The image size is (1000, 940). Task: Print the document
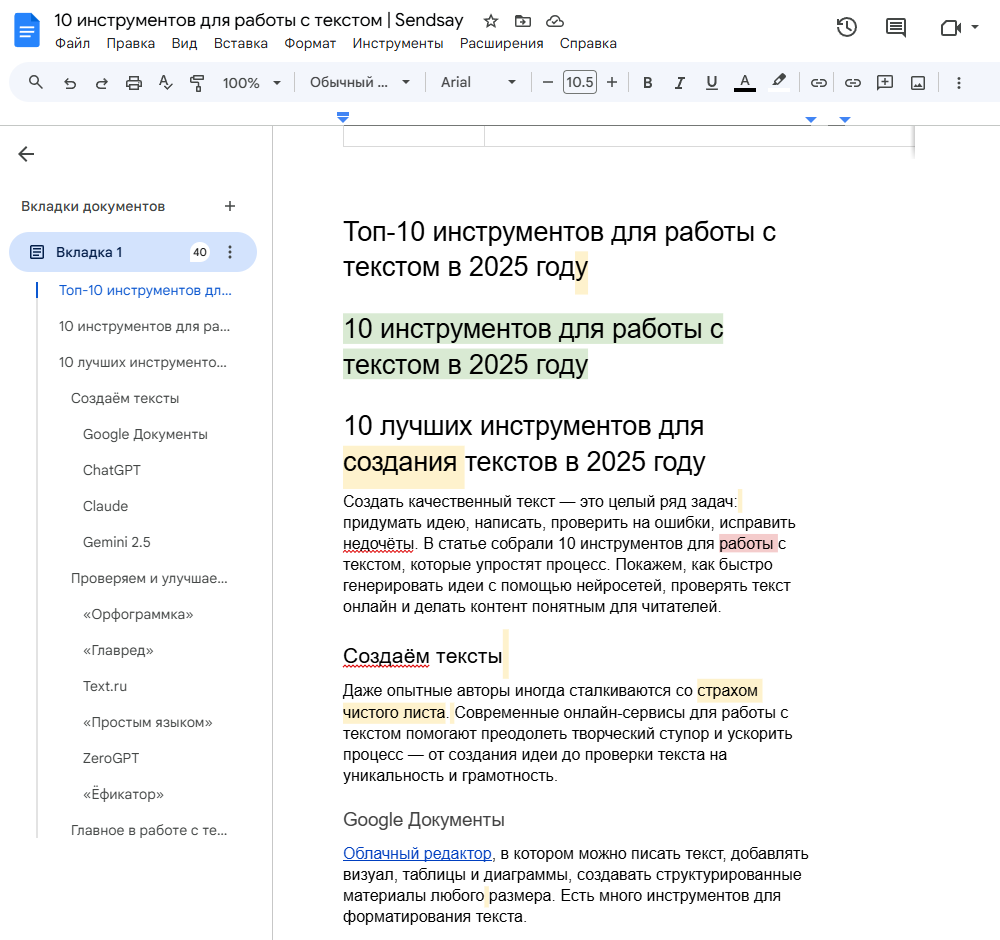pos(133,83)
